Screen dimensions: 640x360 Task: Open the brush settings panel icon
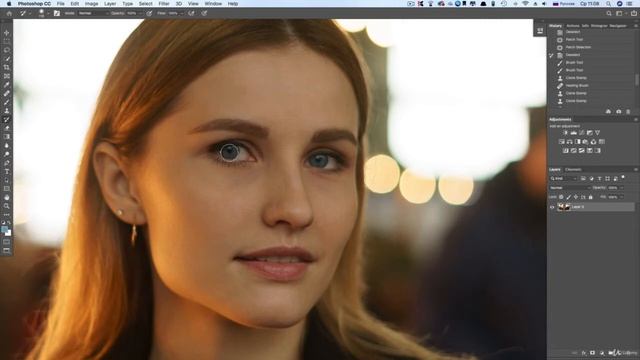coord(57,13)
